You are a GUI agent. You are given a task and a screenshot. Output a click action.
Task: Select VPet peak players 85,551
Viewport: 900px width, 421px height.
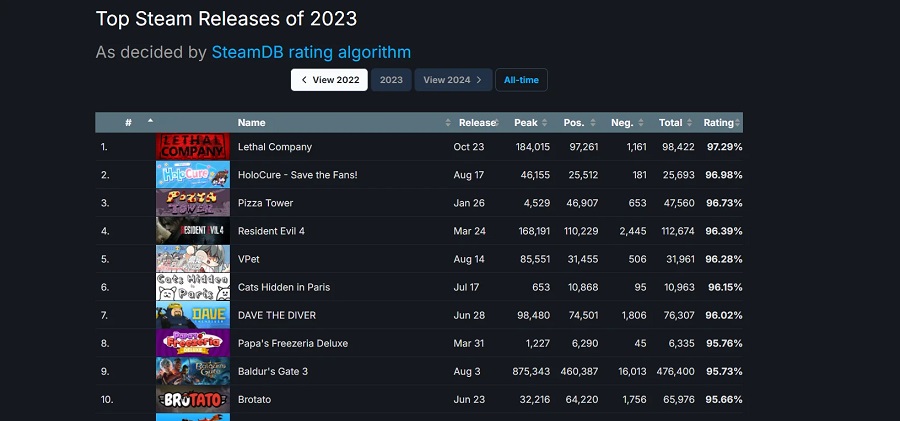click(535, 260)
